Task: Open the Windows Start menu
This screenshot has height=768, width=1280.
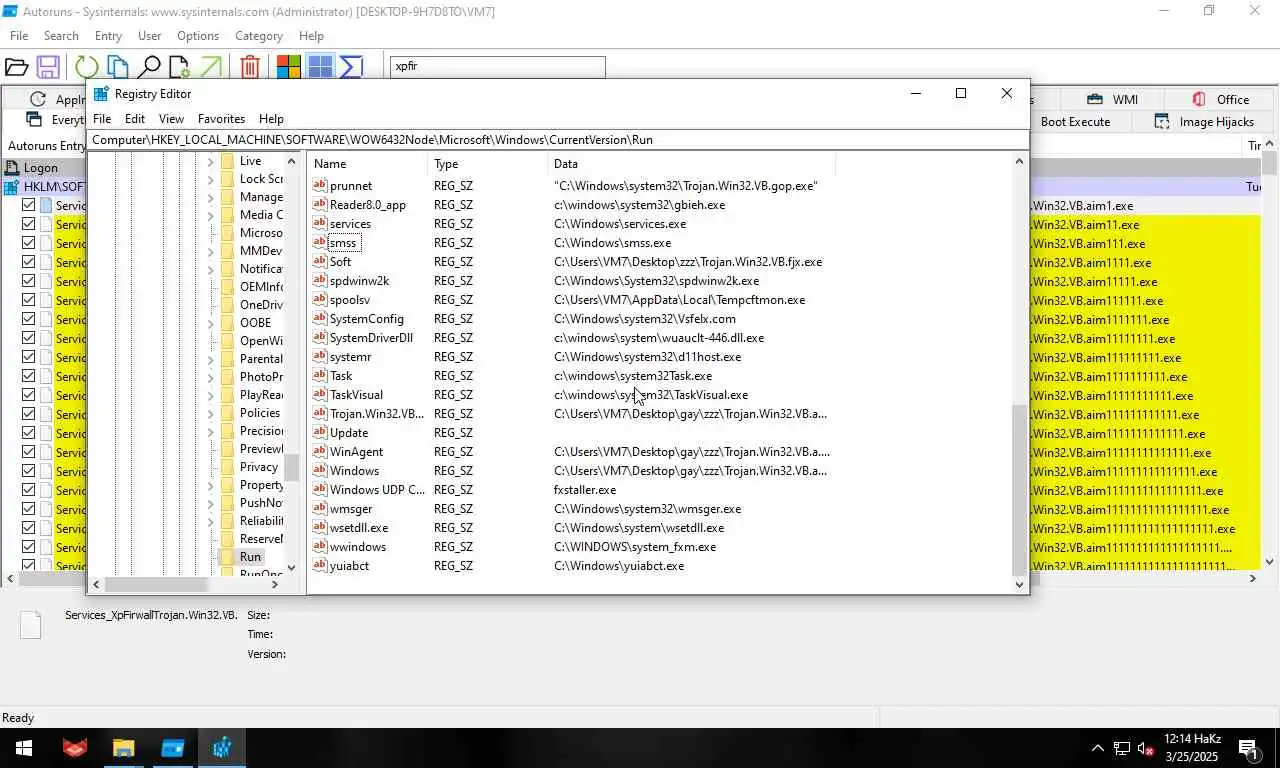Action: tap(24, 747)
